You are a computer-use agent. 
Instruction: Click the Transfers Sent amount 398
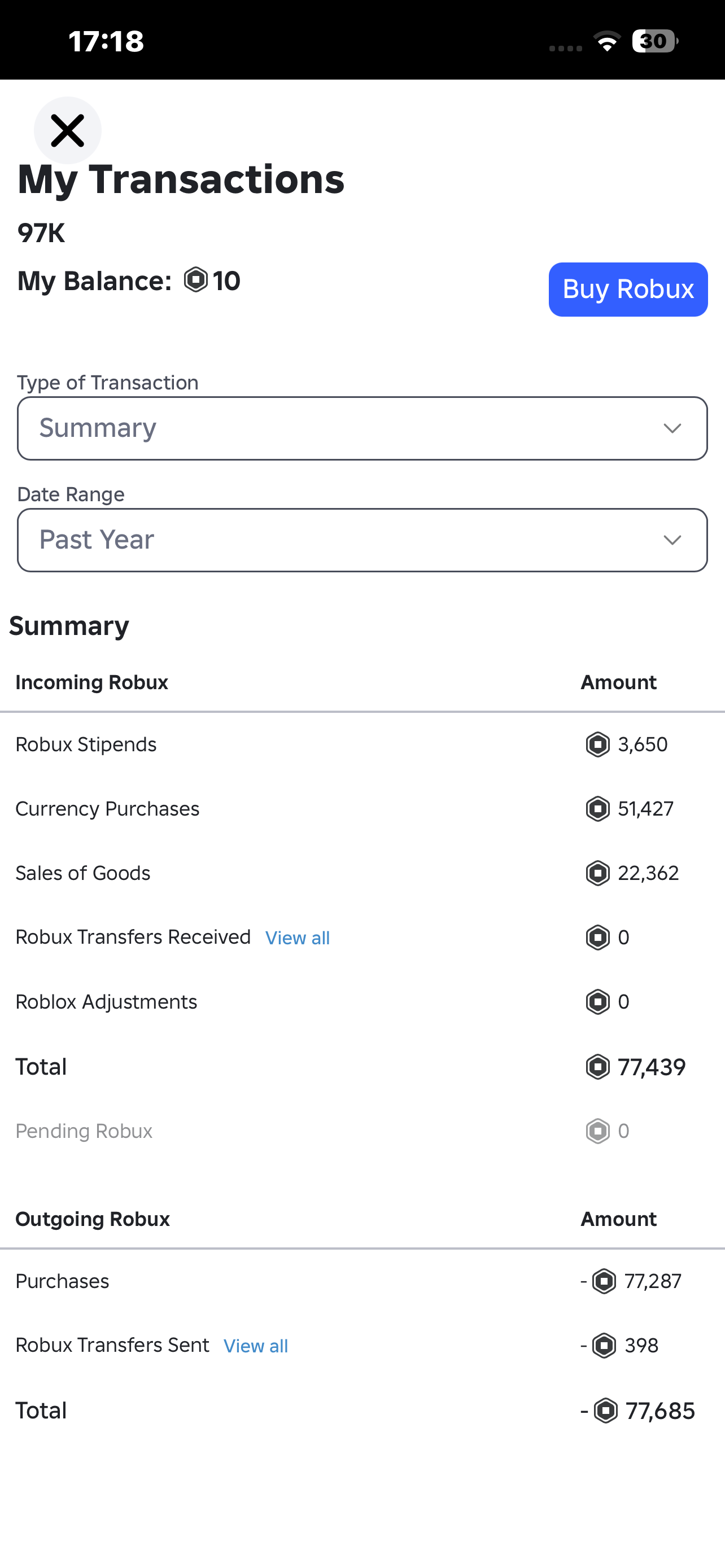click(641, 1345)
